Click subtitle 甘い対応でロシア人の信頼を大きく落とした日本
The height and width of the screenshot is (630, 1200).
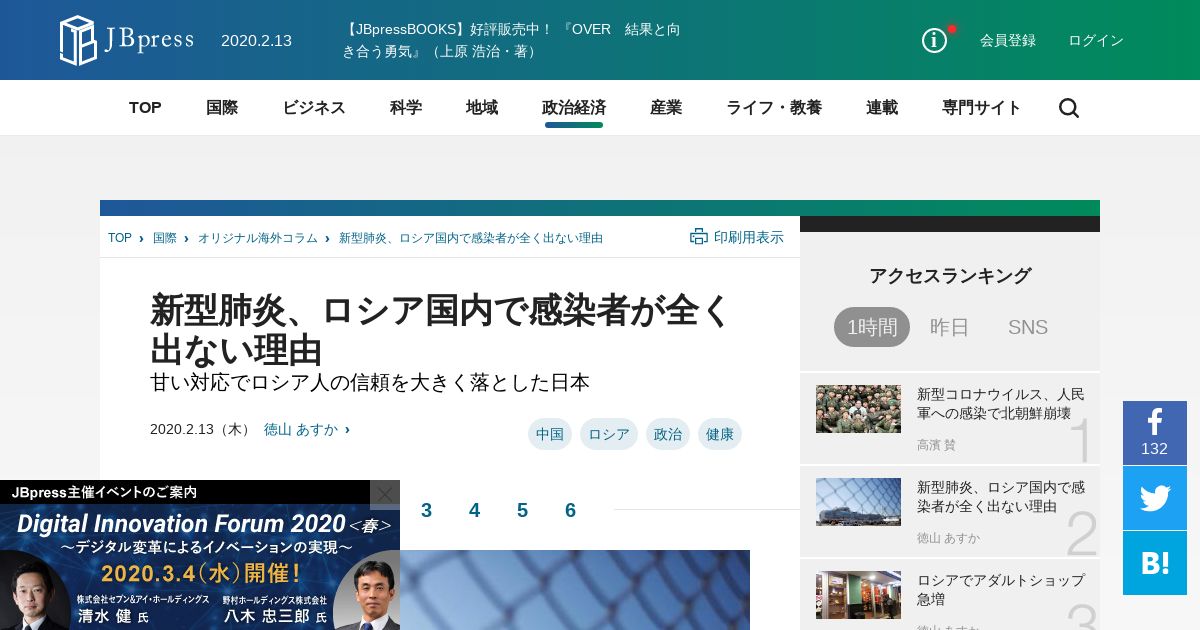pos(370,383)
